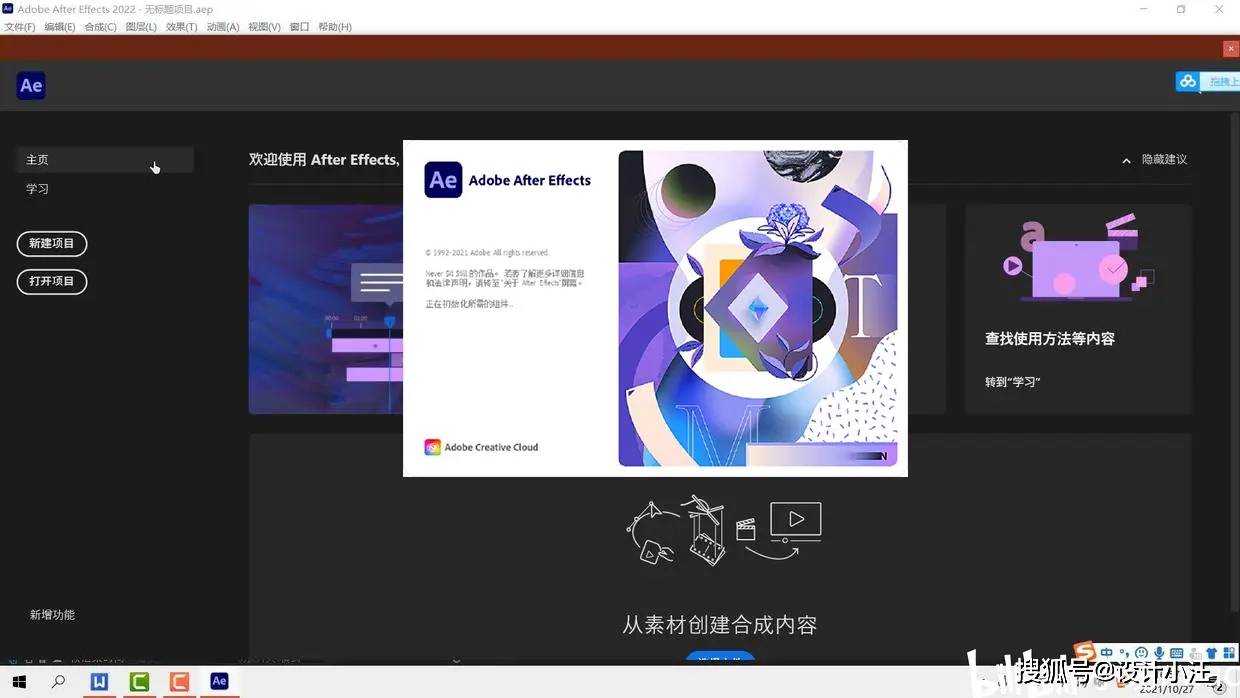Screen dimensions: 1240x698
Task: Collapse suggestions with the chevron next to 隐藏建议
Action: click(1126, 160)
